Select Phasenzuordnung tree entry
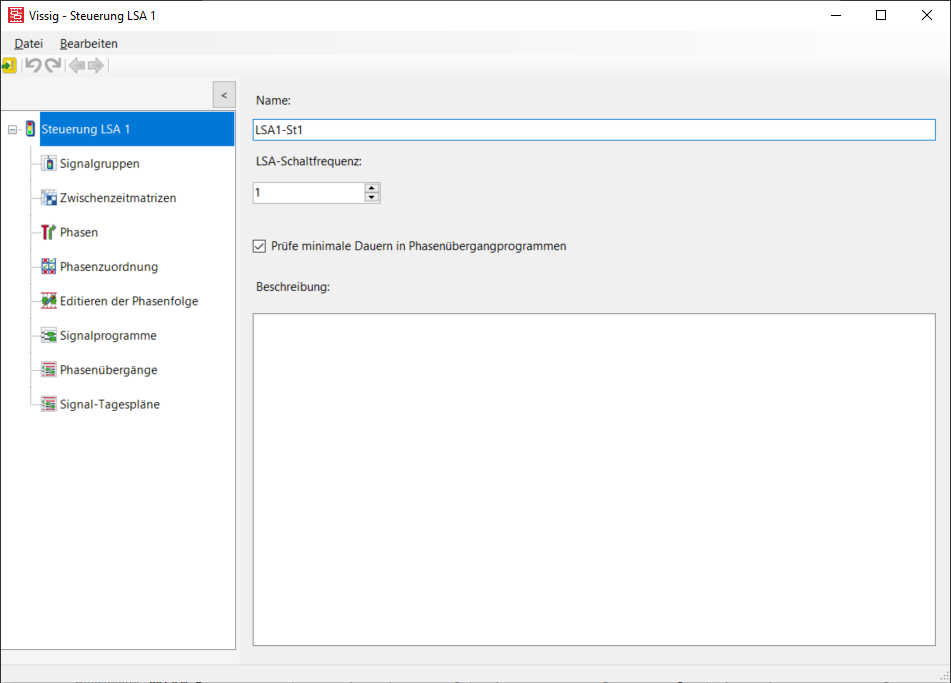Image resolution: width=951 pixels, height=683 pixels. 109,266
